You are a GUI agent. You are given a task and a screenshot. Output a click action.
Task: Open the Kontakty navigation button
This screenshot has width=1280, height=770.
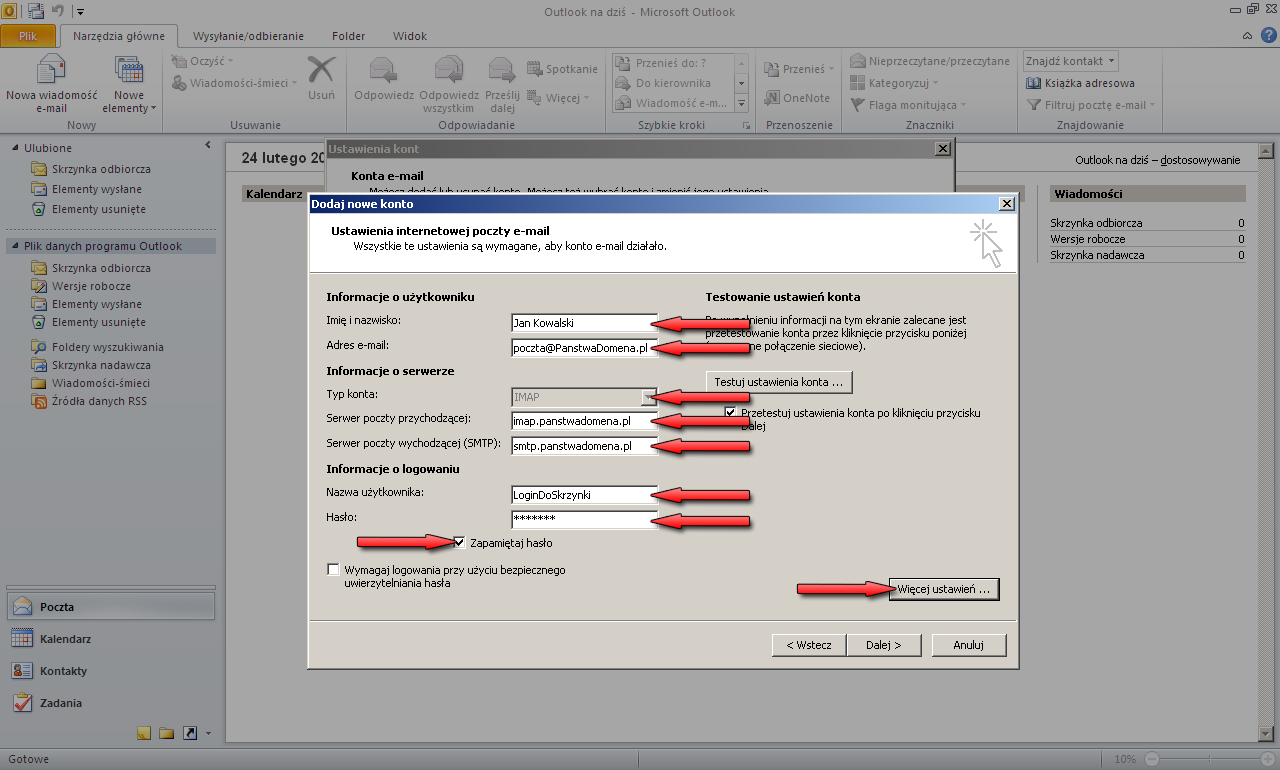pos(110,671)
